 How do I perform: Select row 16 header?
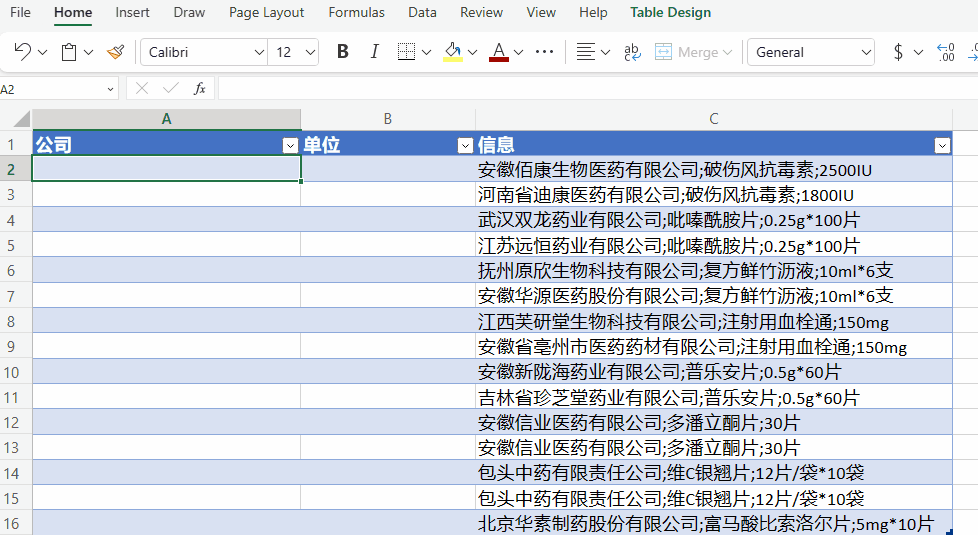(16, 524)
